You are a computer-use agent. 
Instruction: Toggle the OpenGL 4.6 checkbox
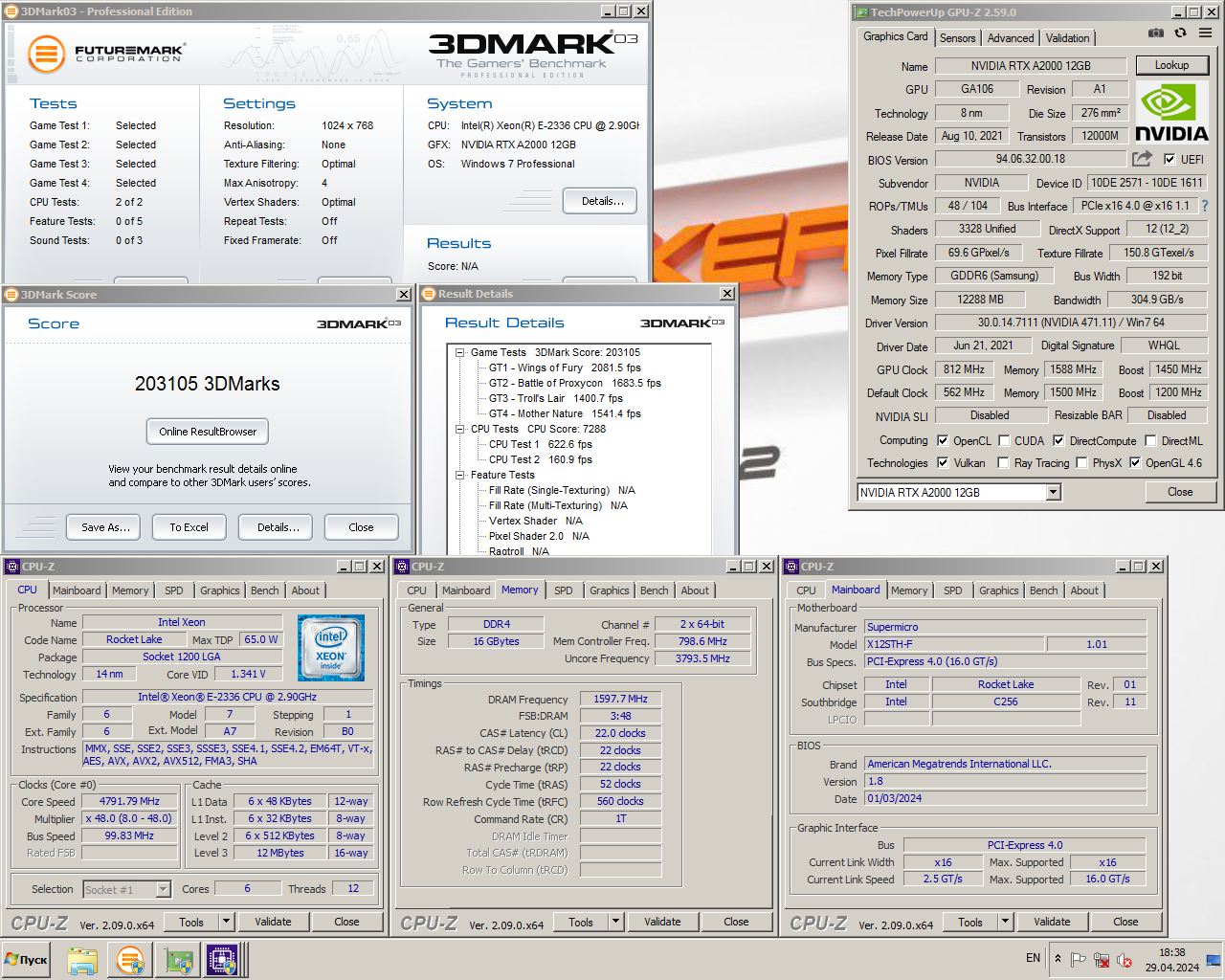point(1135,463)
